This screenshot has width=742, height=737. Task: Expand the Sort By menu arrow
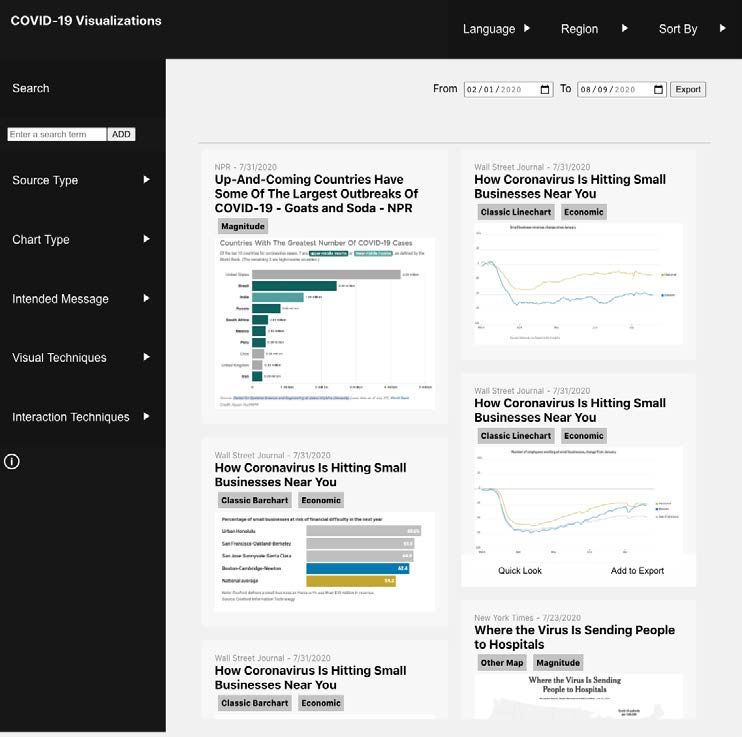(x=723, y=28)
